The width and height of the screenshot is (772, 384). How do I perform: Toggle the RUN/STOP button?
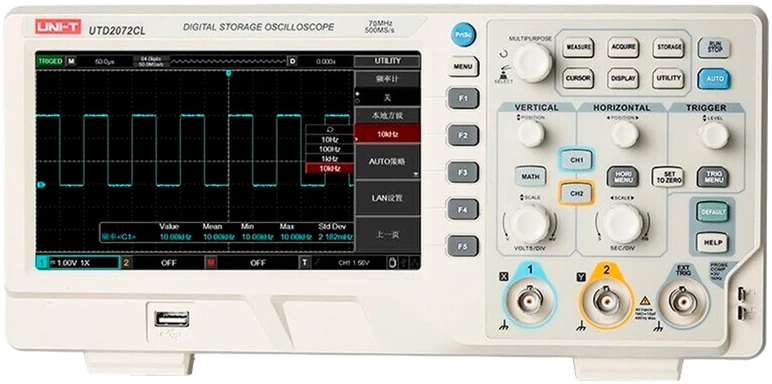point(713,47)
